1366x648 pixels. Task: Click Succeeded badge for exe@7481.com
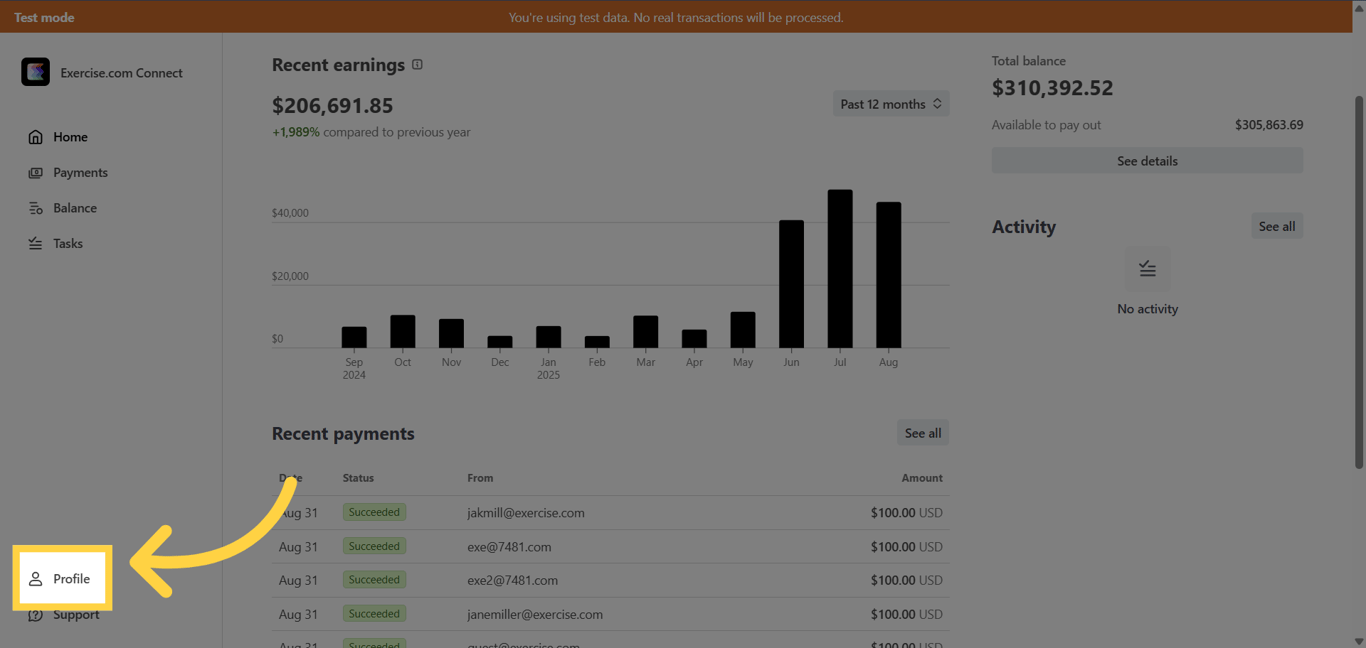tap(374, 546)
